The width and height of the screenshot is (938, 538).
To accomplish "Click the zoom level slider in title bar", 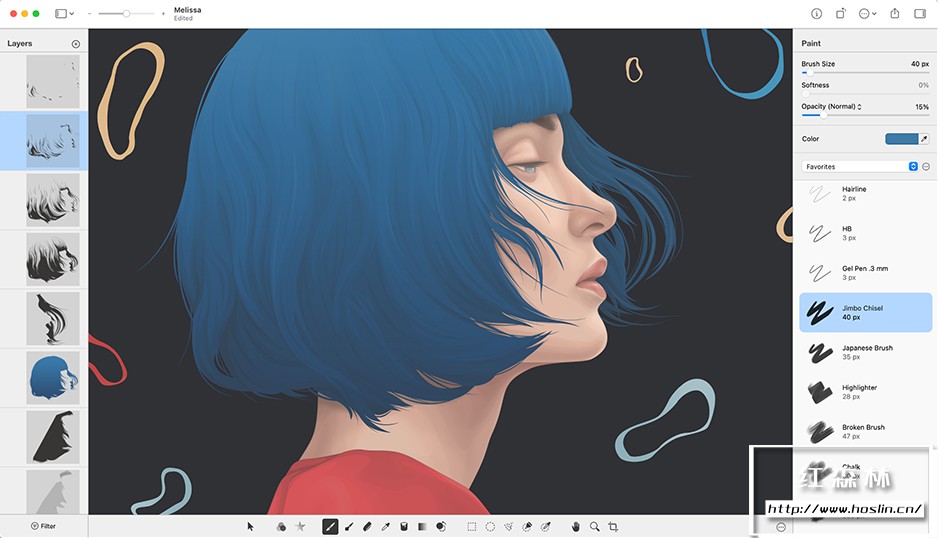I will pos(126,13).
